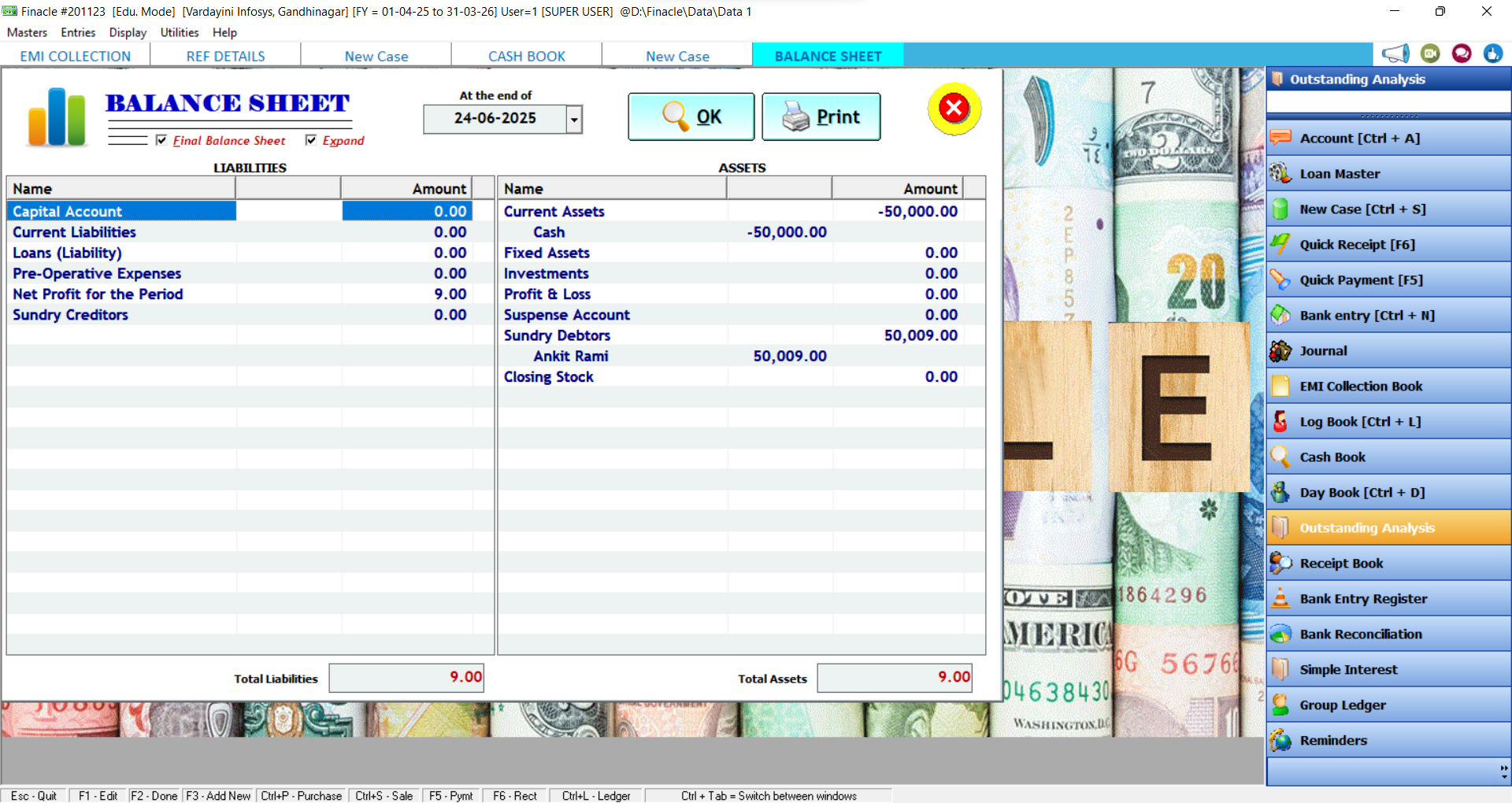Viewport: 1512px width, 803px height.
Task: Click the megaphone announcement icon
Action: tap(1395, 54)
